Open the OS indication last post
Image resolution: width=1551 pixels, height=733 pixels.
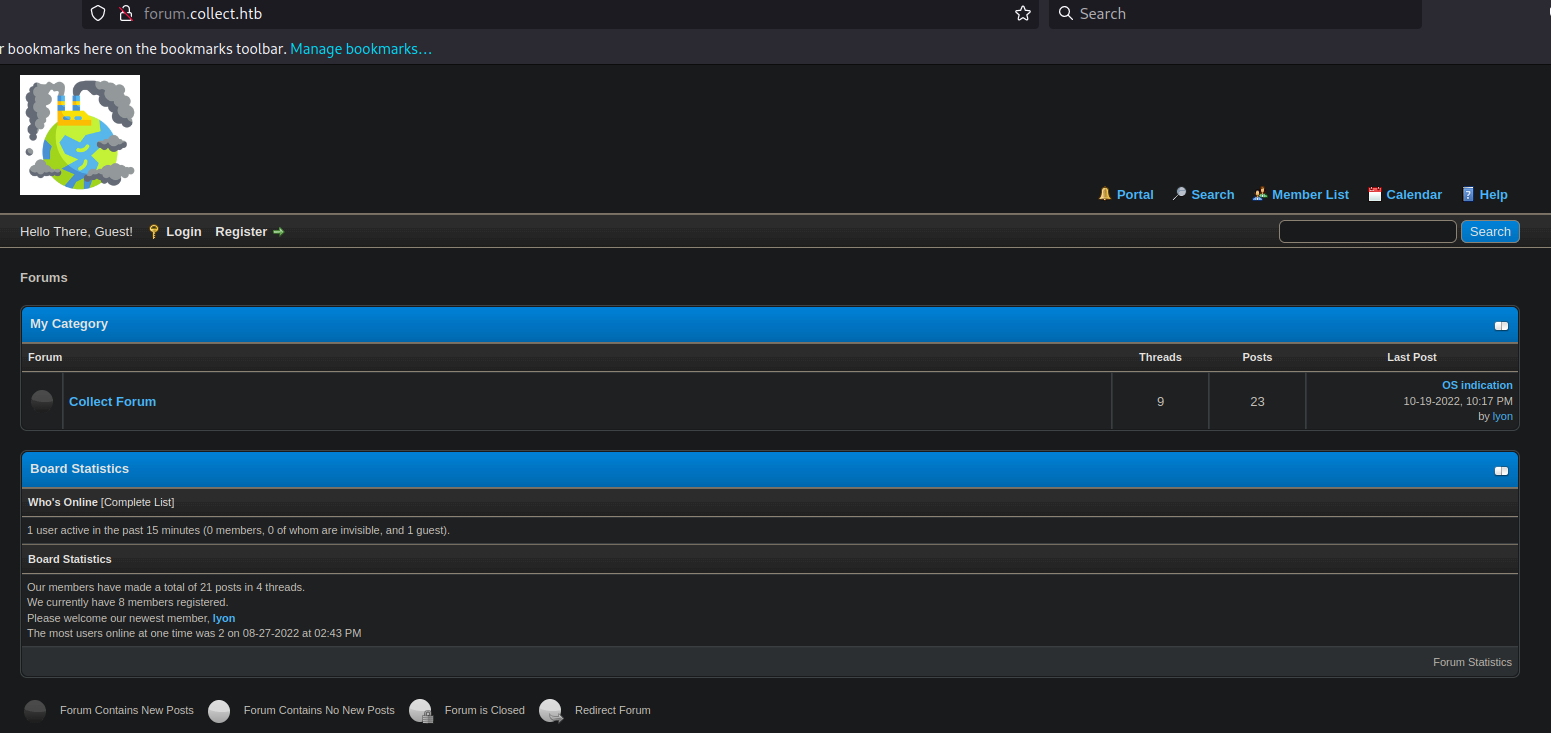tap(1476, 385)
